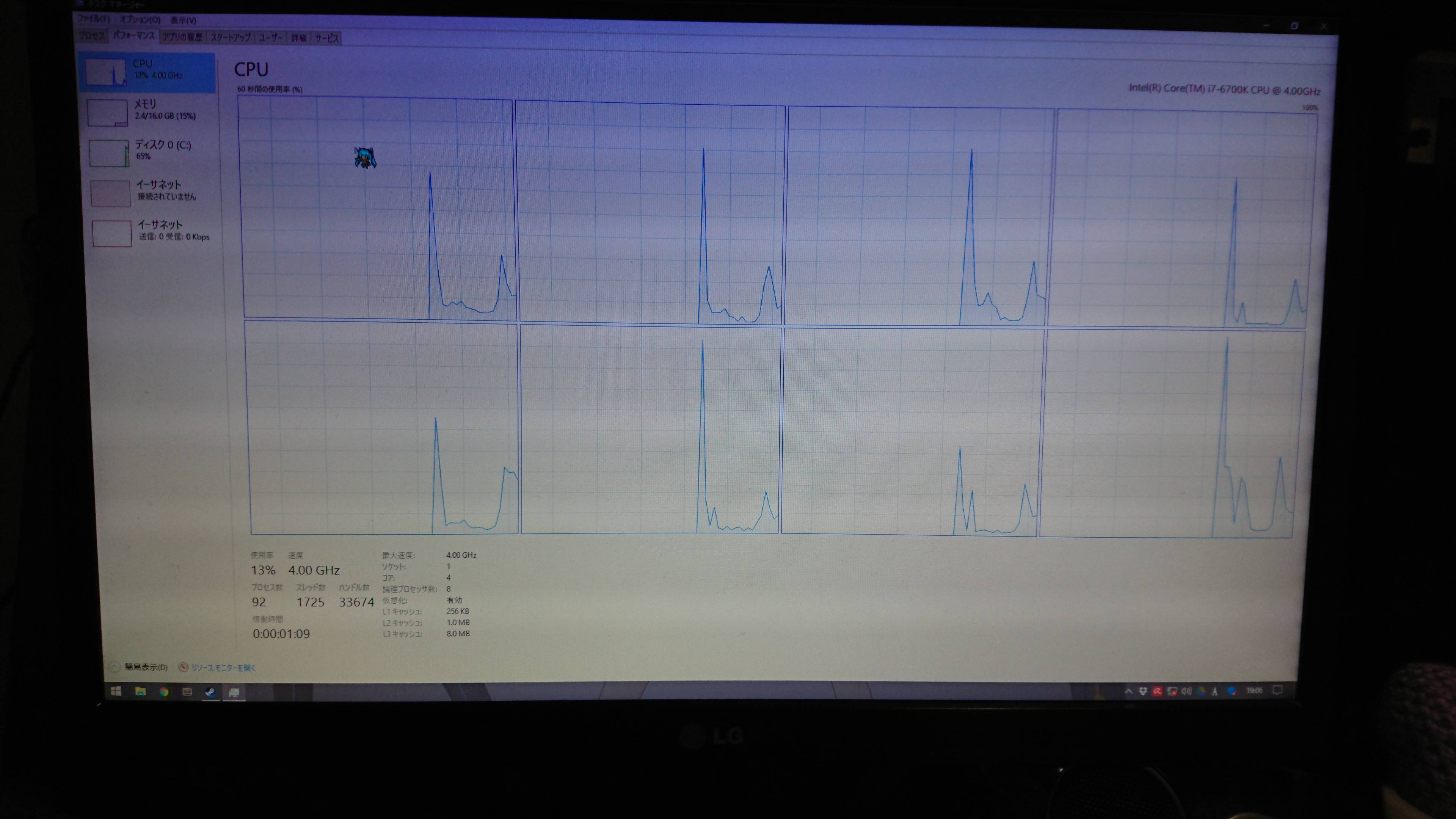Open the 表示(V) menu

[x=183, y=20]
